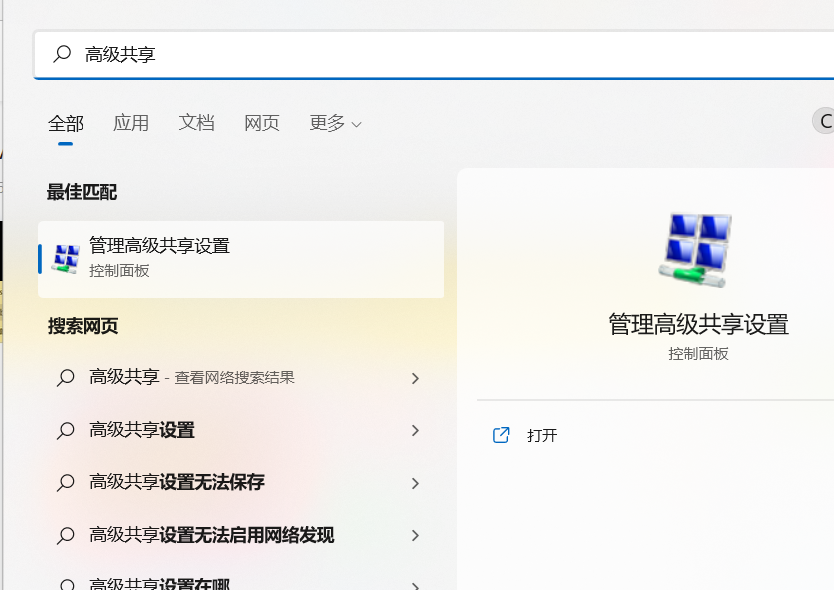Screen dimensions: 834x590
Task: Switch to the 应用 tab
Action: (x=131, y=123)
